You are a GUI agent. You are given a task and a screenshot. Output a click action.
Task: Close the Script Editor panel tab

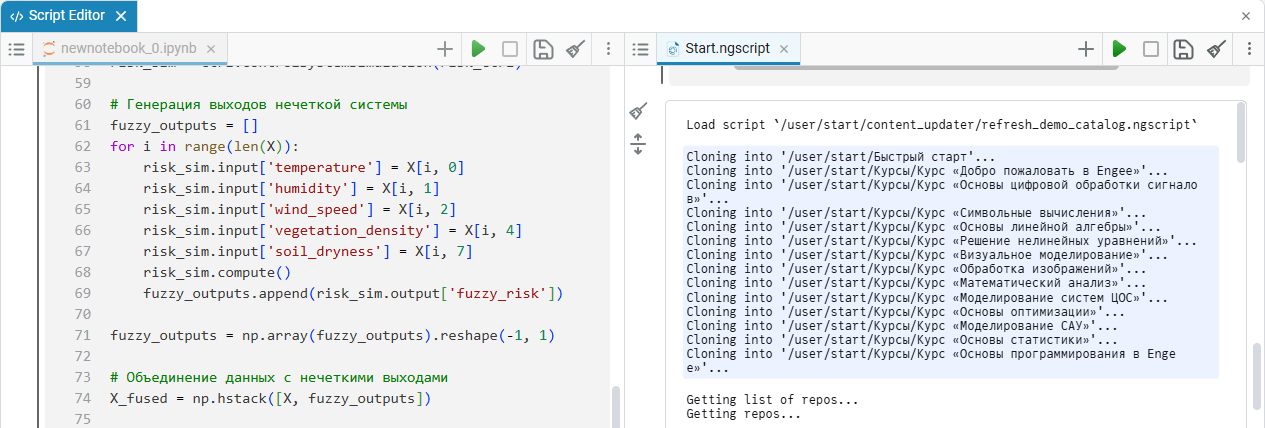tap(121, 16)
